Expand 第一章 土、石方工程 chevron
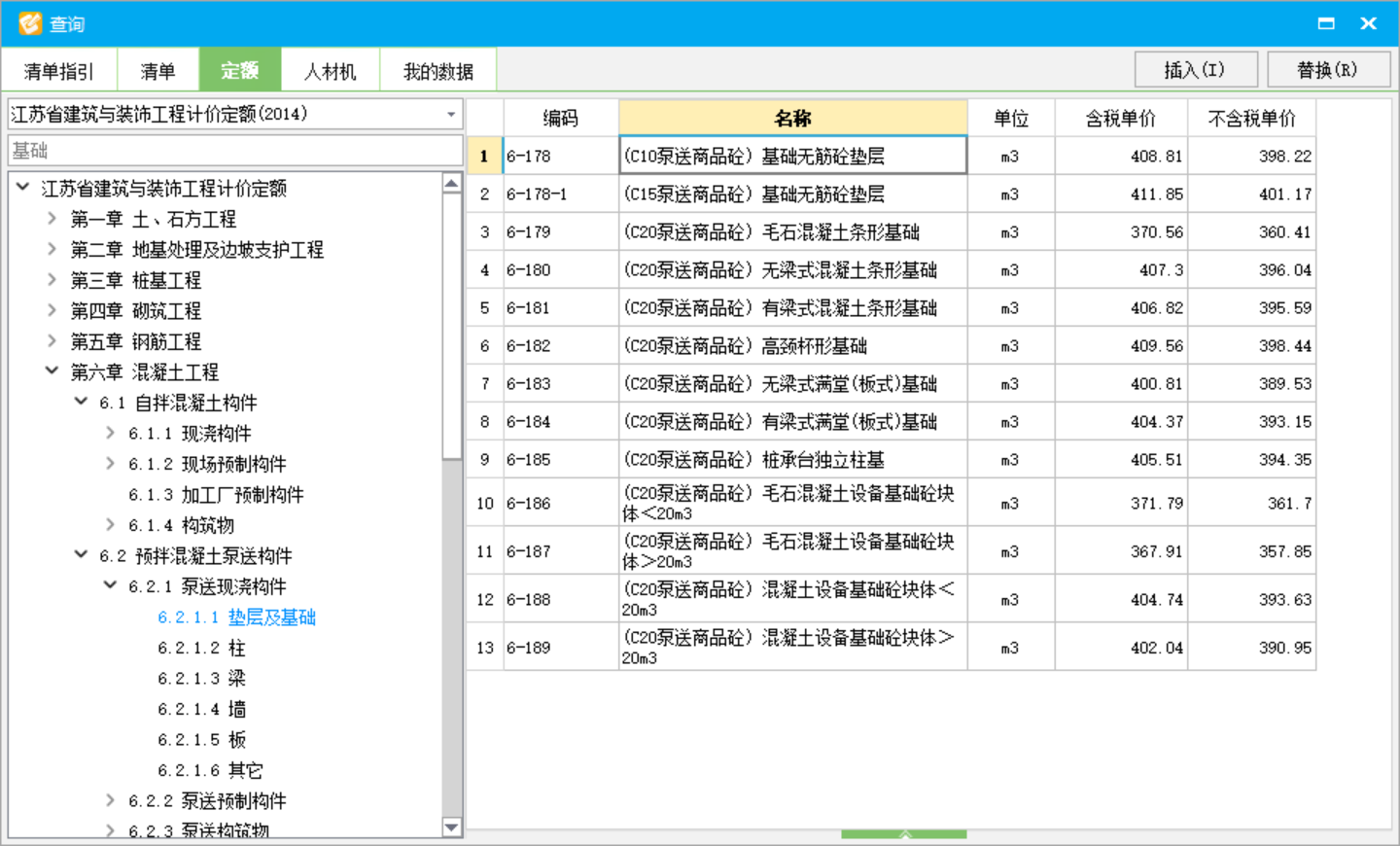1400x846 pixels. (52, 219)
